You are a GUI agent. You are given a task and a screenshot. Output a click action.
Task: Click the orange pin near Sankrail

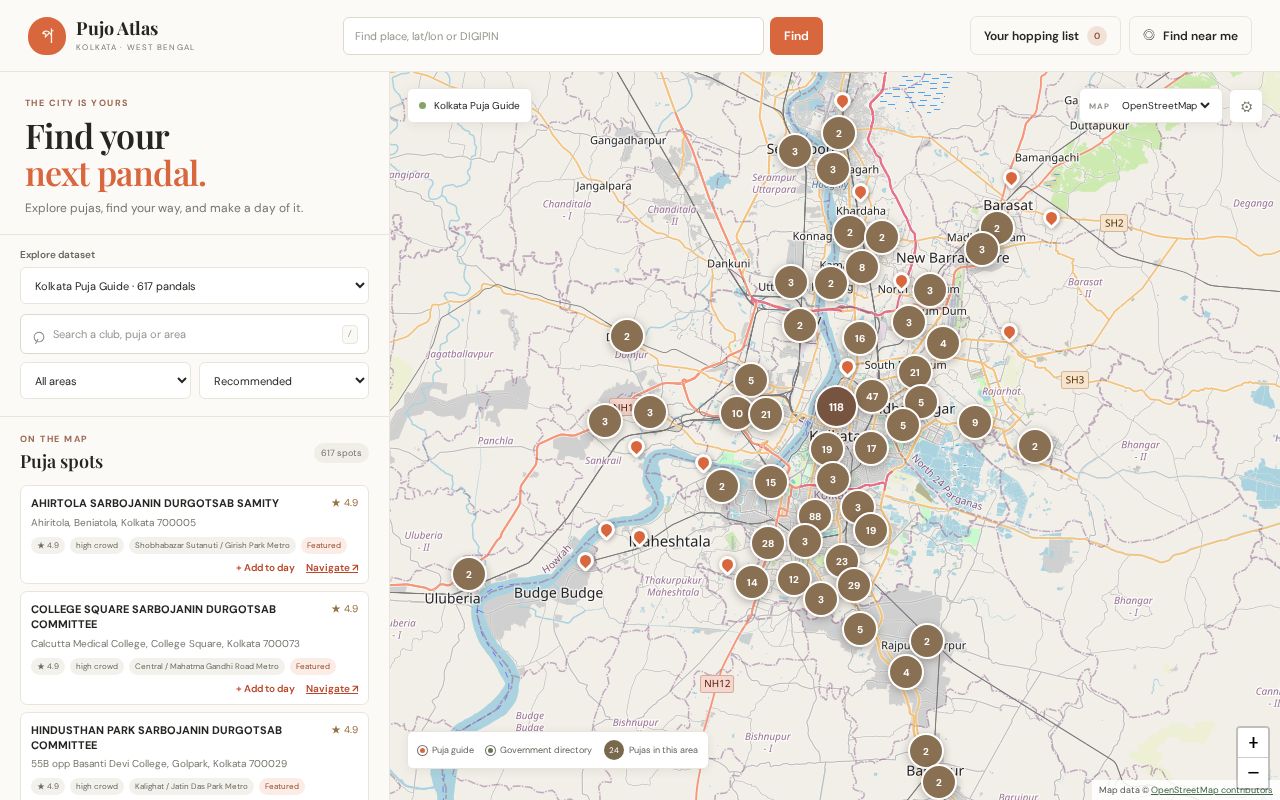pyautogui.click(x=636, y=447)
